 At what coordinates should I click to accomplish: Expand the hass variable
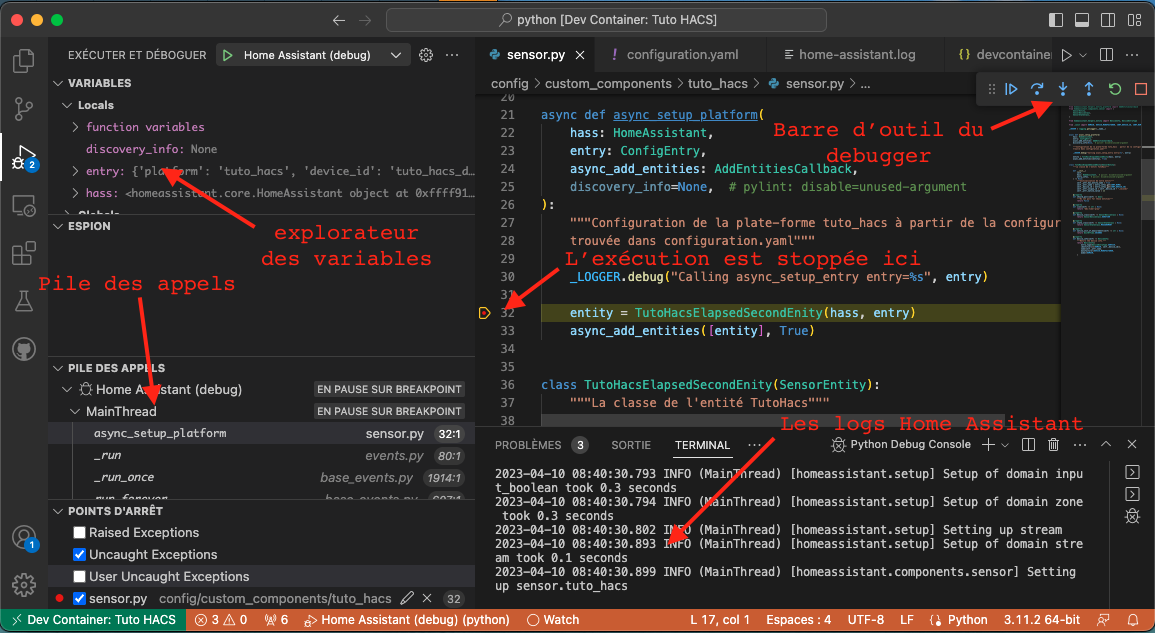point(75,193)
